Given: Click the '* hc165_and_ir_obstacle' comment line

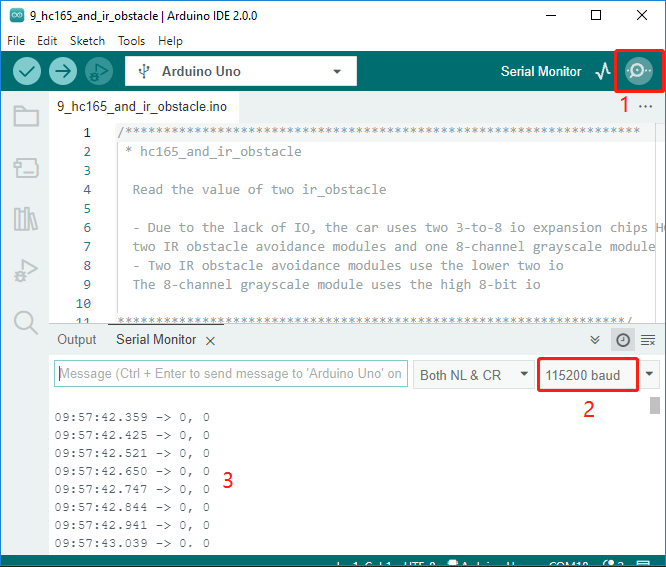Looking at the screenshot, I should tap(213, 152).
